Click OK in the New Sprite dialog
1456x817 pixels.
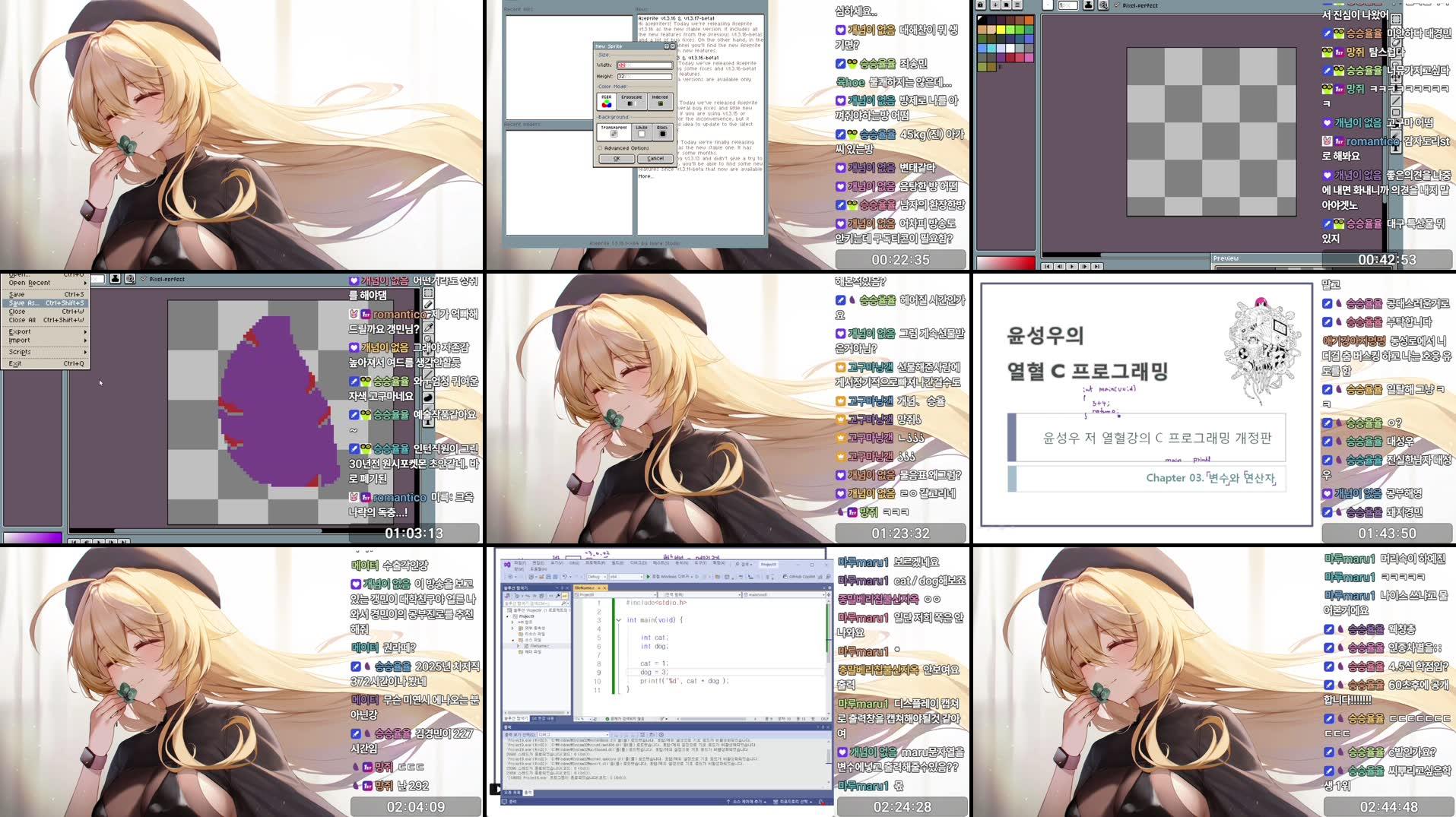tap(617, 158)
